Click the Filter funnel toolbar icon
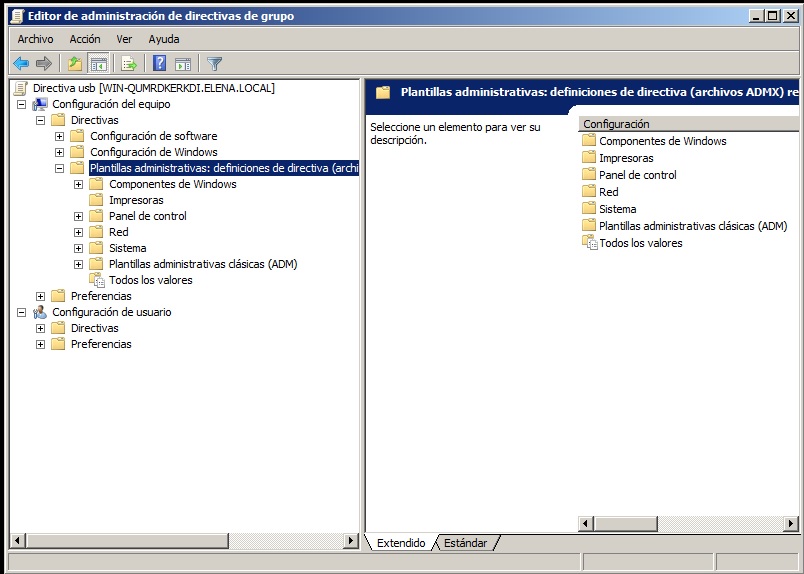 pyautogui.click(x=214, y=64)
